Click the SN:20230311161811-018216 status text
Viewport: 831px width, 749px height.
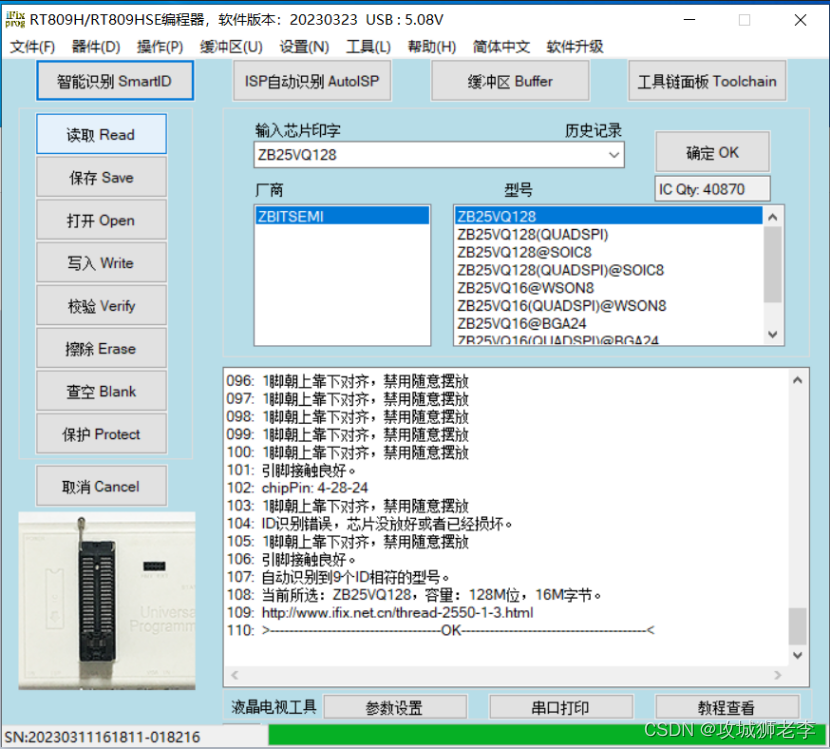click(102, 737)
